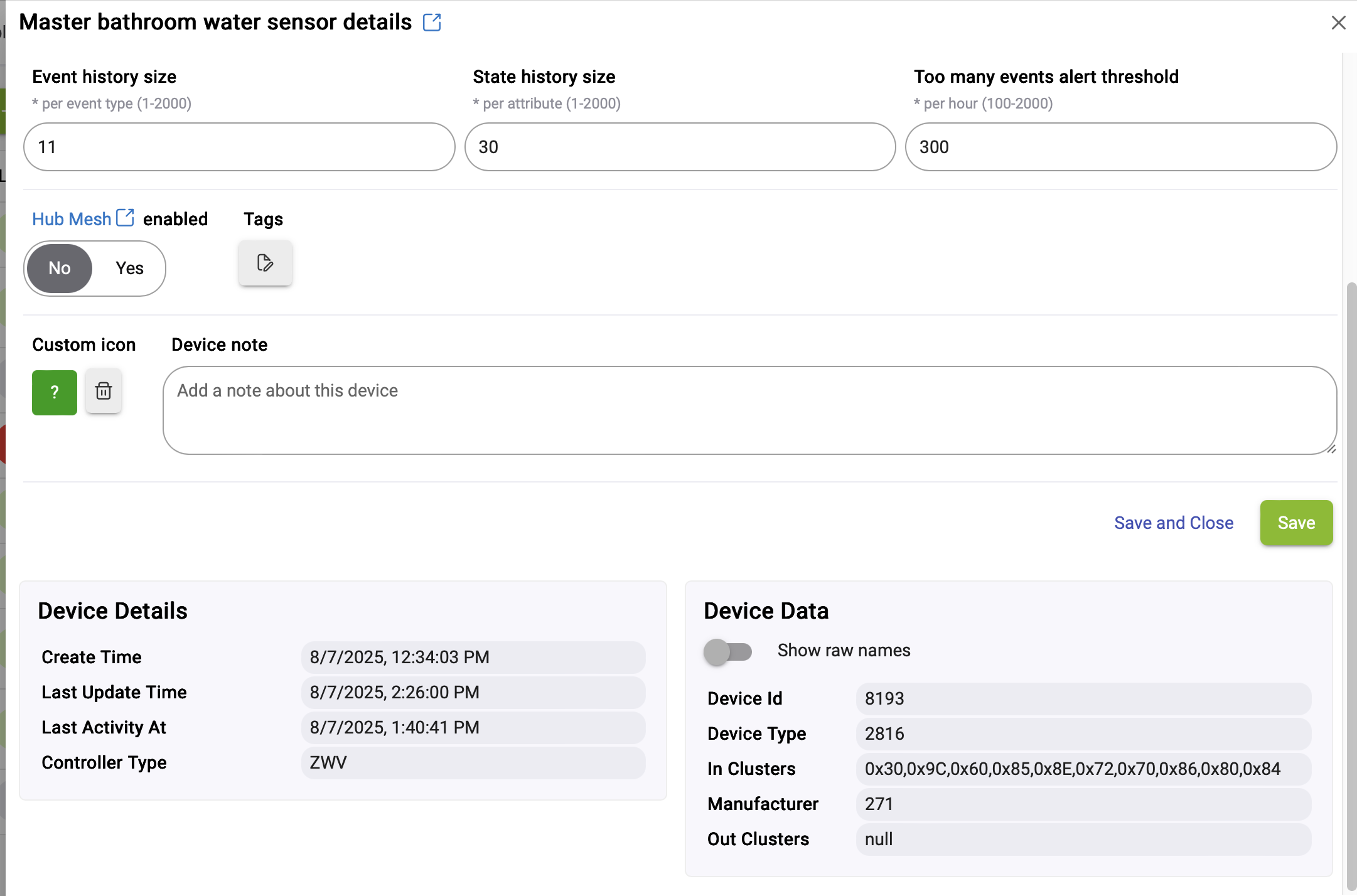The height and width of the screenshot is (896, 1357).
Task: Click Save and Close
Action: 1174,523
